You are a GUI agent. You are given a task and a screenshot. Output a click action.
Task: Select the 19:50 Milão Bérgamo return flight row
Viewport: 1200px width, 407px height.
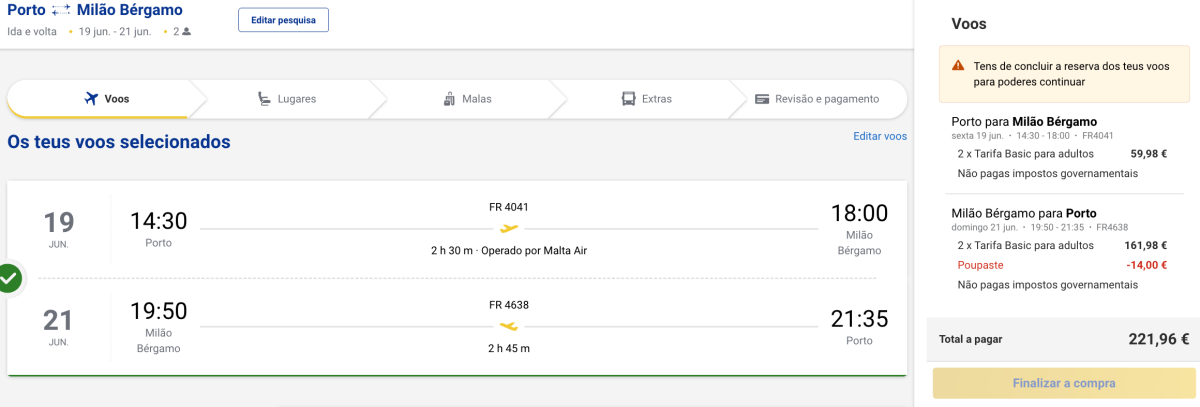(x=457, y=326)
